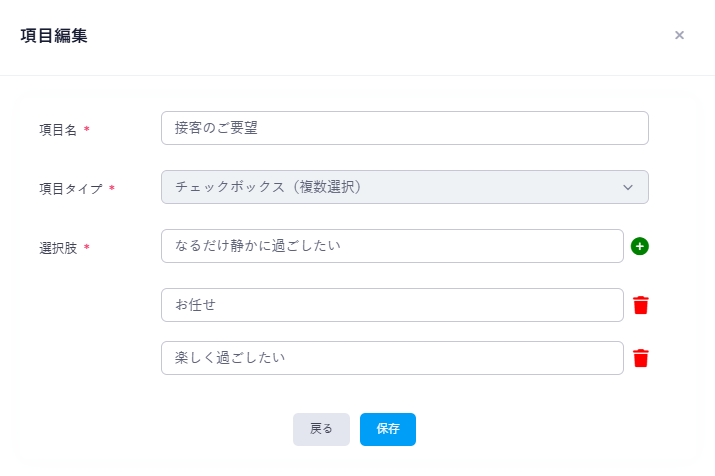Image resolution: width=715 pixels, height=476 pixels.
Task: Focus the 項目名 field containing 接客のご要望
Action: (404, 128)
